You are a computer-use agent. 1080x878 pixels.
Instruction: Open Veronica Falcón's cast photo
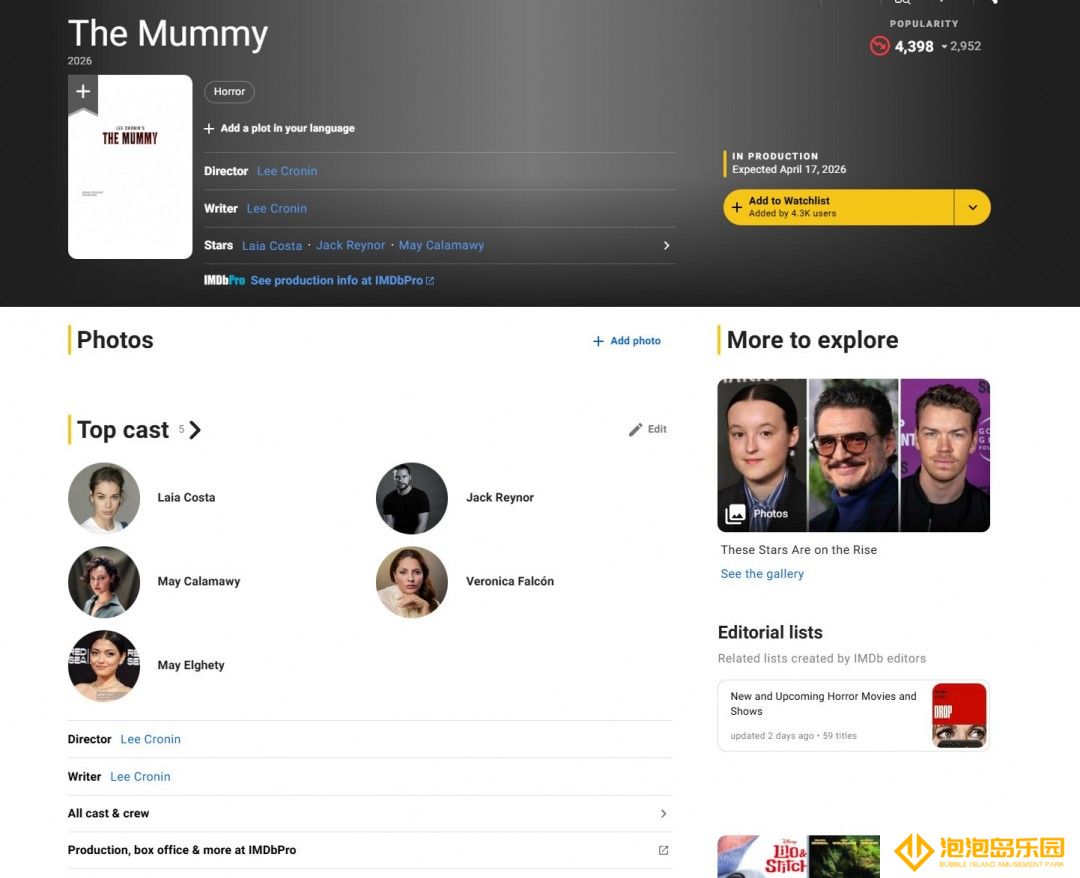[412, 582]
